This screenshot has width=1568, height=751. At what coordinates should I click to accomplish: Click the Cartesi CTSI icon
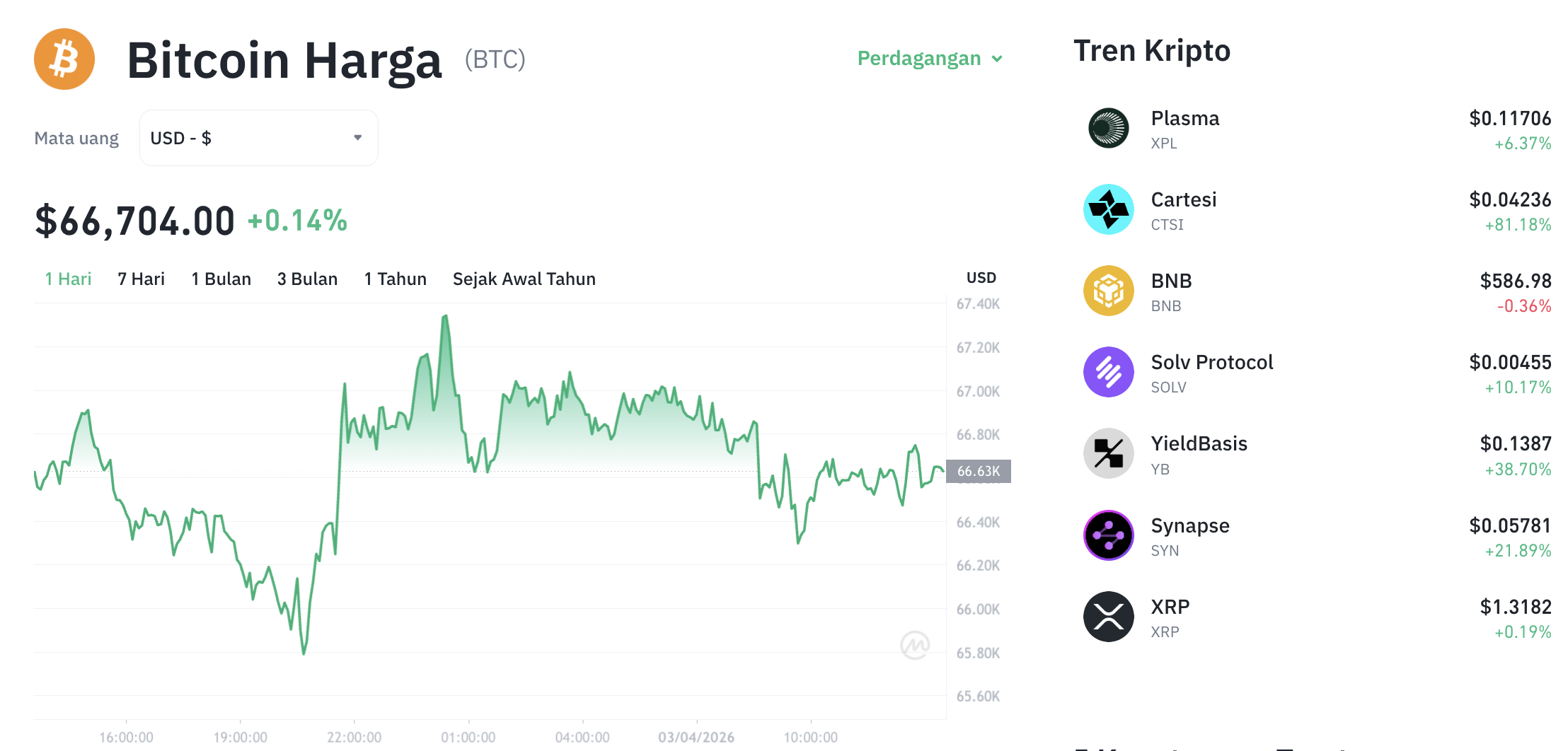pyautogui.click(x=1108, y=210)
